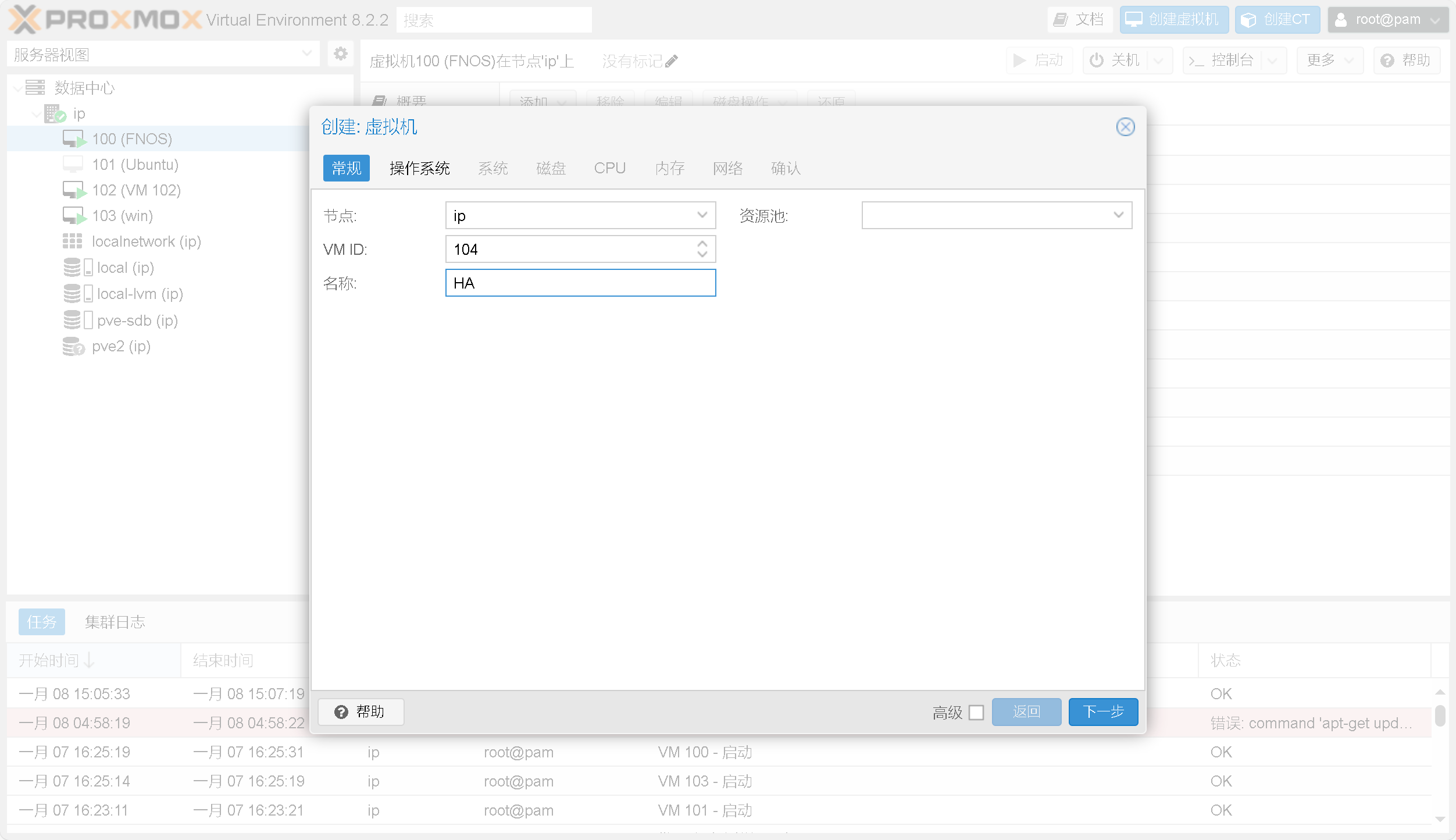Click the task log scrollbar thumb
Screen dimensions: 1456x840
coord(1440,716)
